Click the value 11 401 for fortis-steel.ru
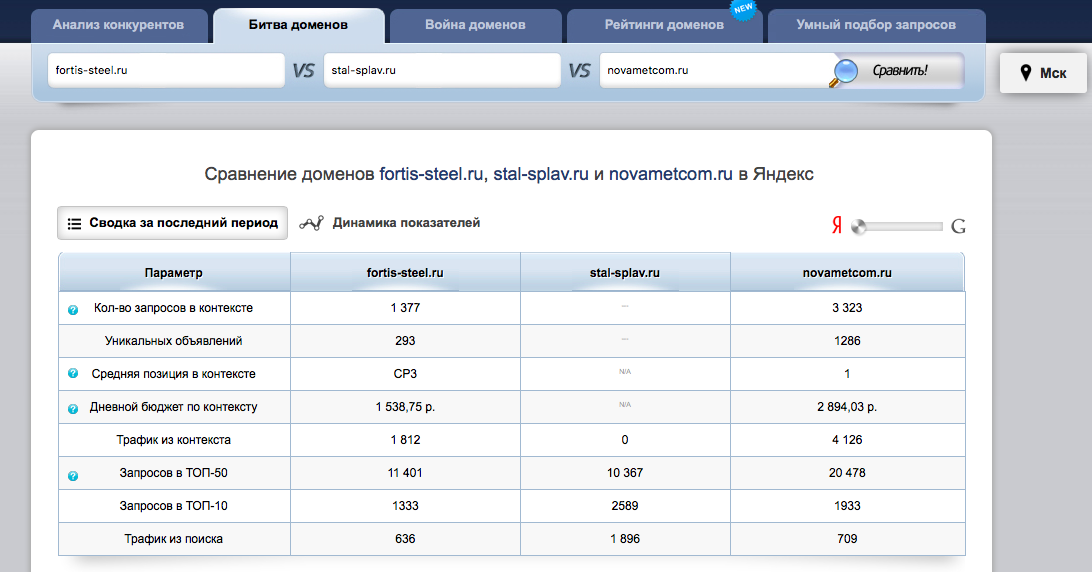This screenshot has width=1092, height=572. click(405, 472)
